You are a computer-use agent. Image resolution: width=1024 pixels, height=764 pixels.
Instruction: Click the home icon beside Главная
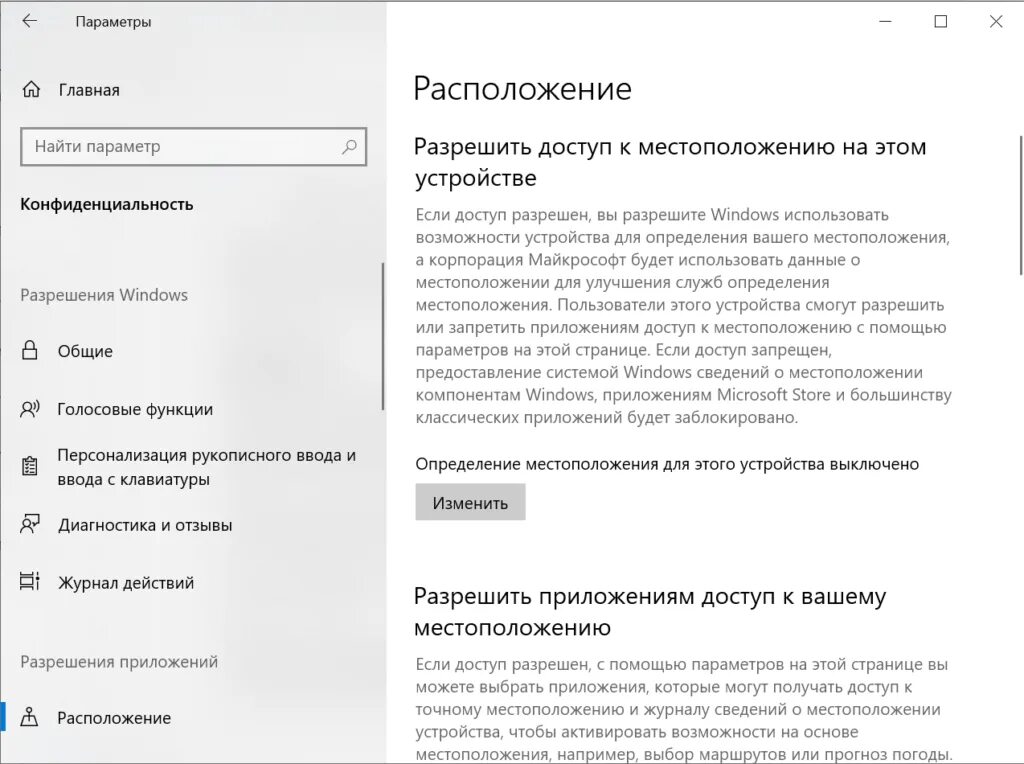pyautogui.click(x=31, y=89)
